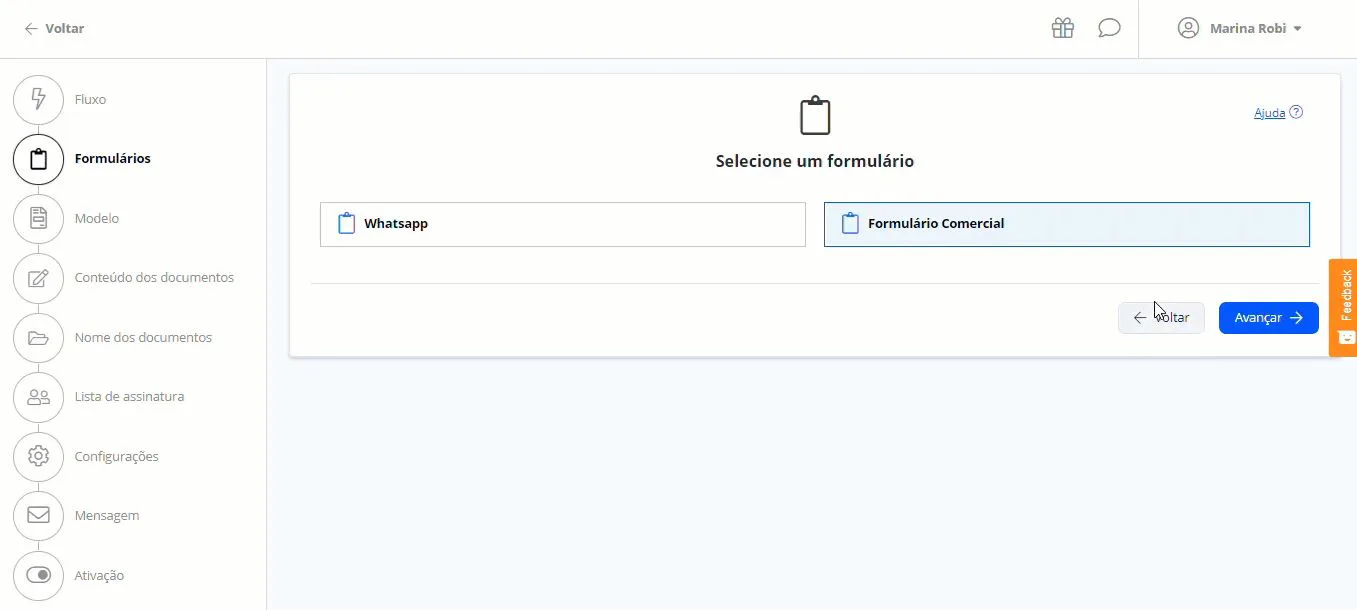Open the orange Feedback side tab
This screenshot has height=610, width=1357.
(1343, 308)
